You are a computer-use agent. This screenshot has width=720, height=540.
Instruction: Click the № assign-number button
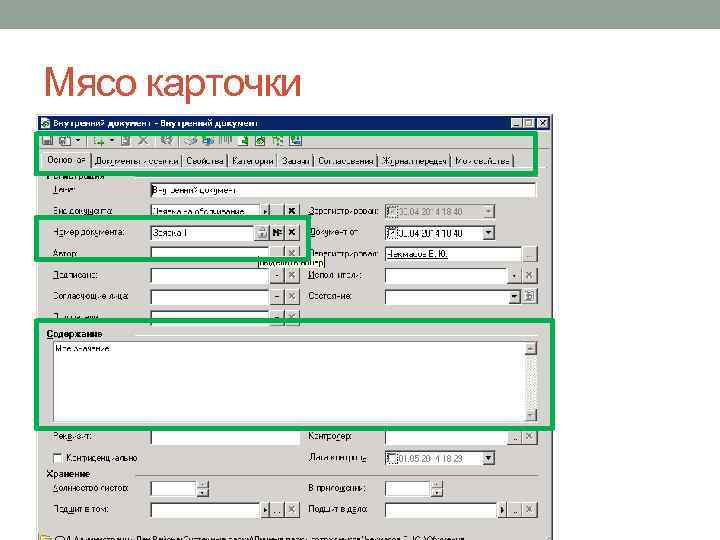point(277,233)
